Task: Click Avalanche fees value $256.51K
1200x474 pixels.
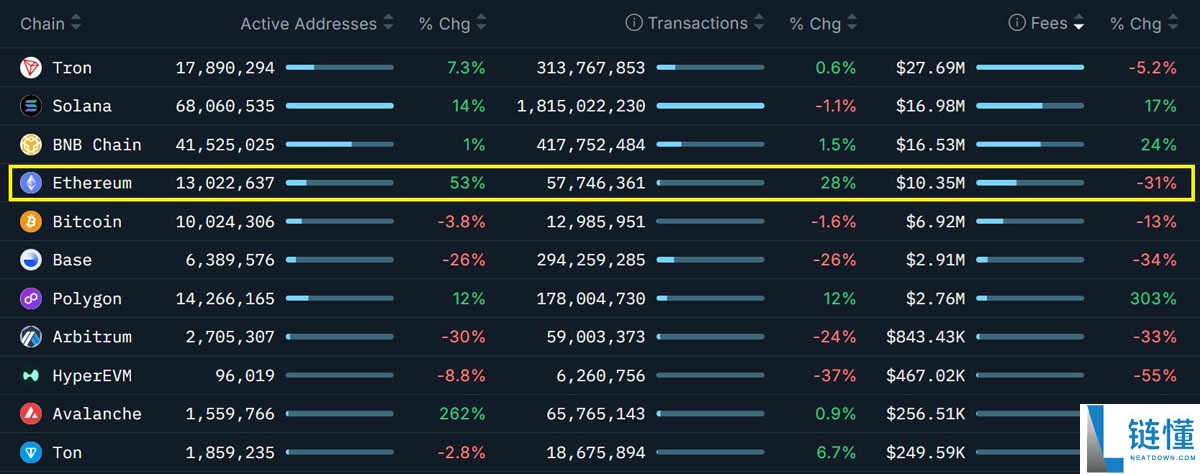Action: point(926,414)
